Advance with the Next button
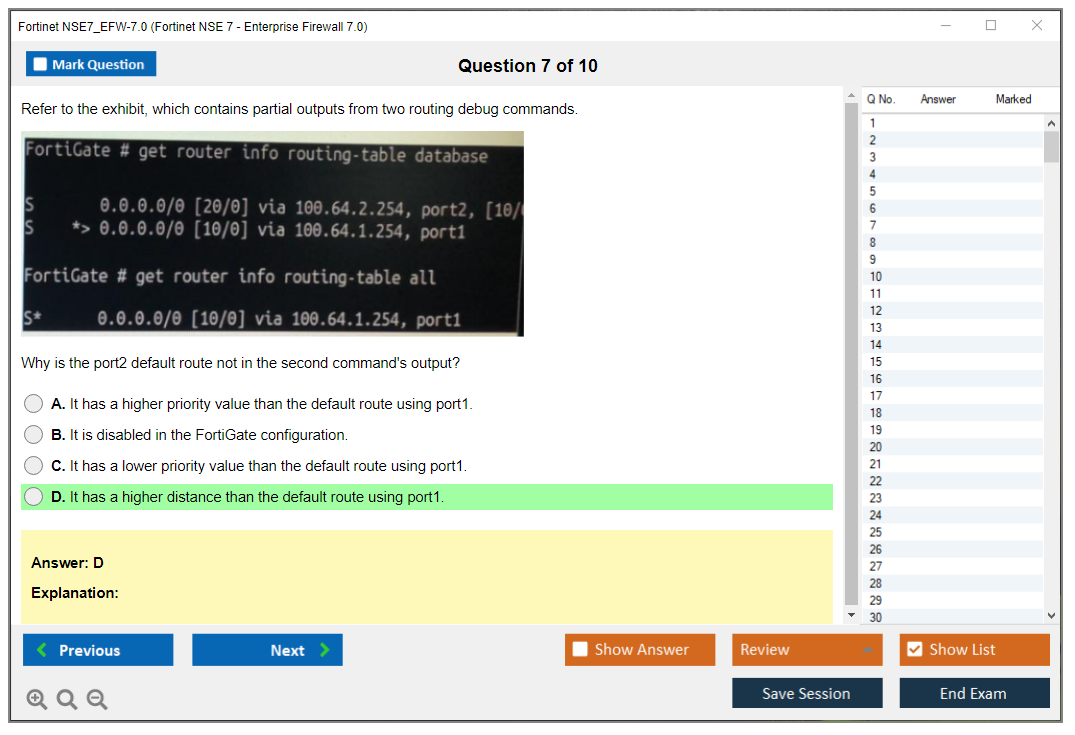This screenshot has height=735, width=1075. [x=267, y=650]
